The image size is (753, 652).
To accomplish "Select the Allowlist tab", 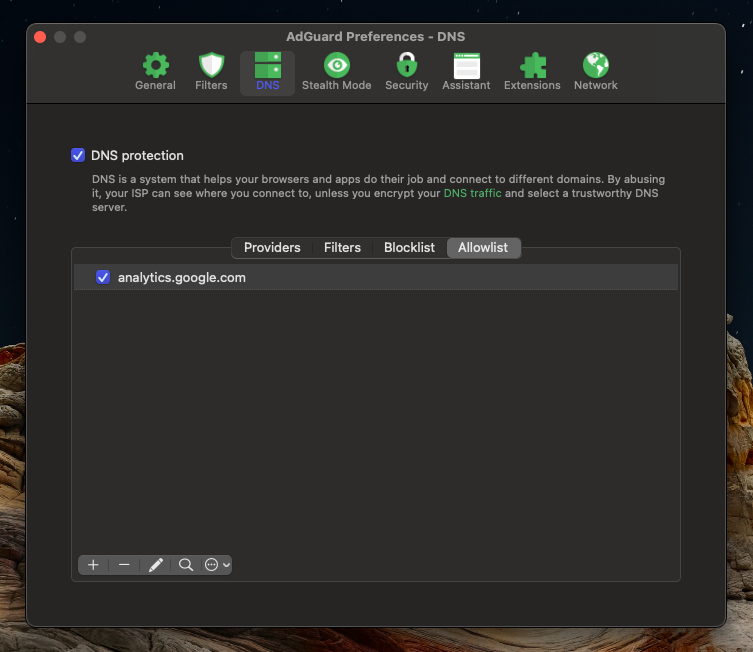I will pos(483,248).
